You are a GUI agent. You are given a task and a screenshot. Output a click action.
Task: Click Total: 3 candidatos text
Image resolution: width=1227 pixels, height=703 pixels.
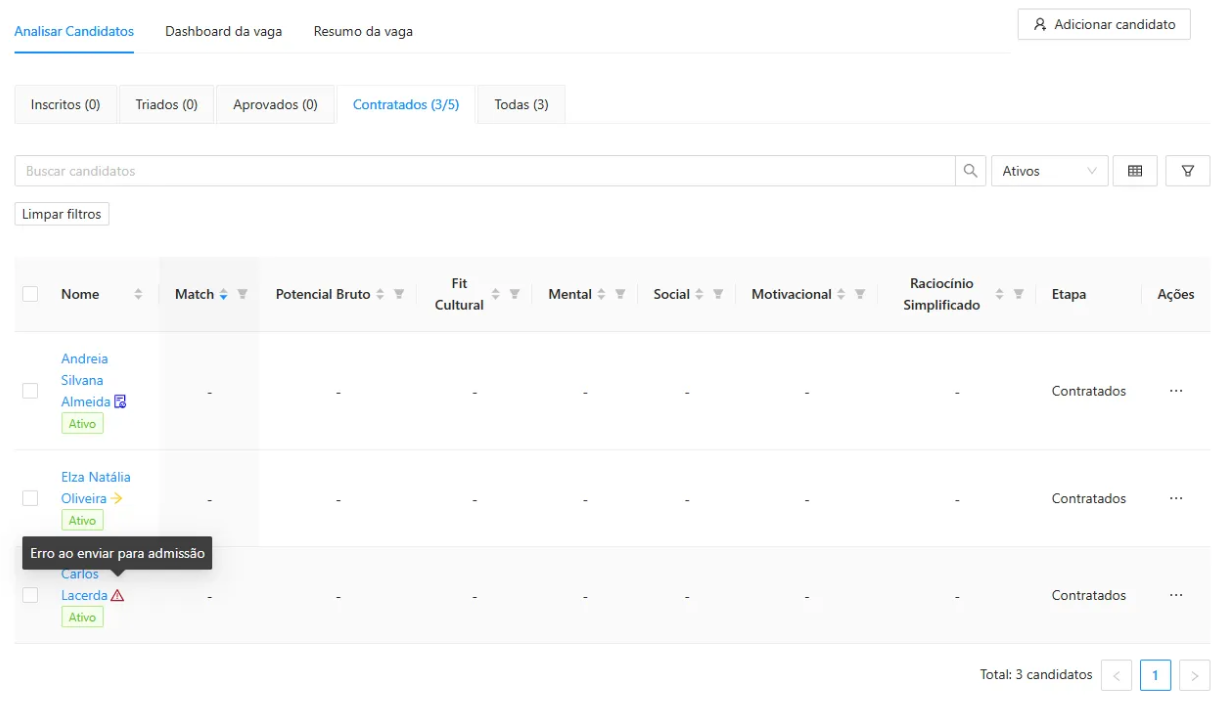coord(1036,675)
